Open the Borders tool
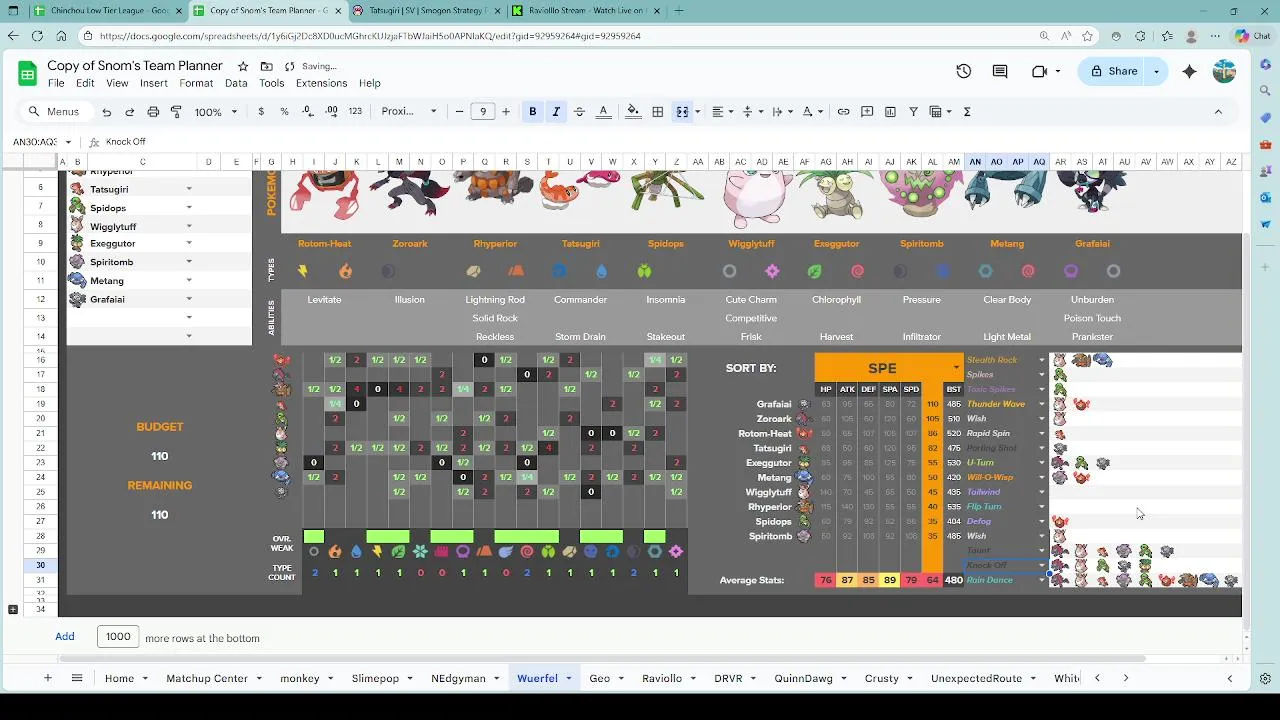Image resolution: width=1280 pixels, height=720 pixels. (x=657, y=112)
